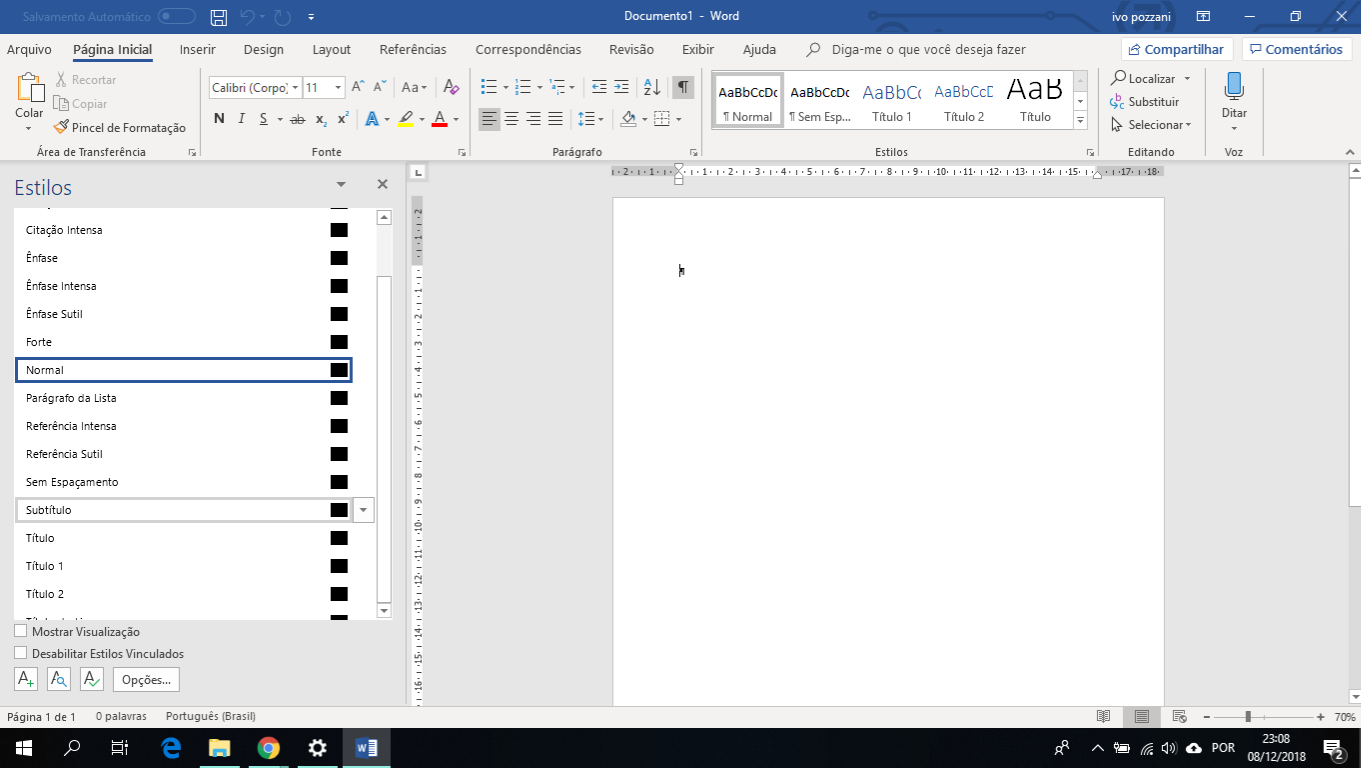Click Substituir in Editando group
The width and height of the screenshot is (1361, 768).
1145,102
